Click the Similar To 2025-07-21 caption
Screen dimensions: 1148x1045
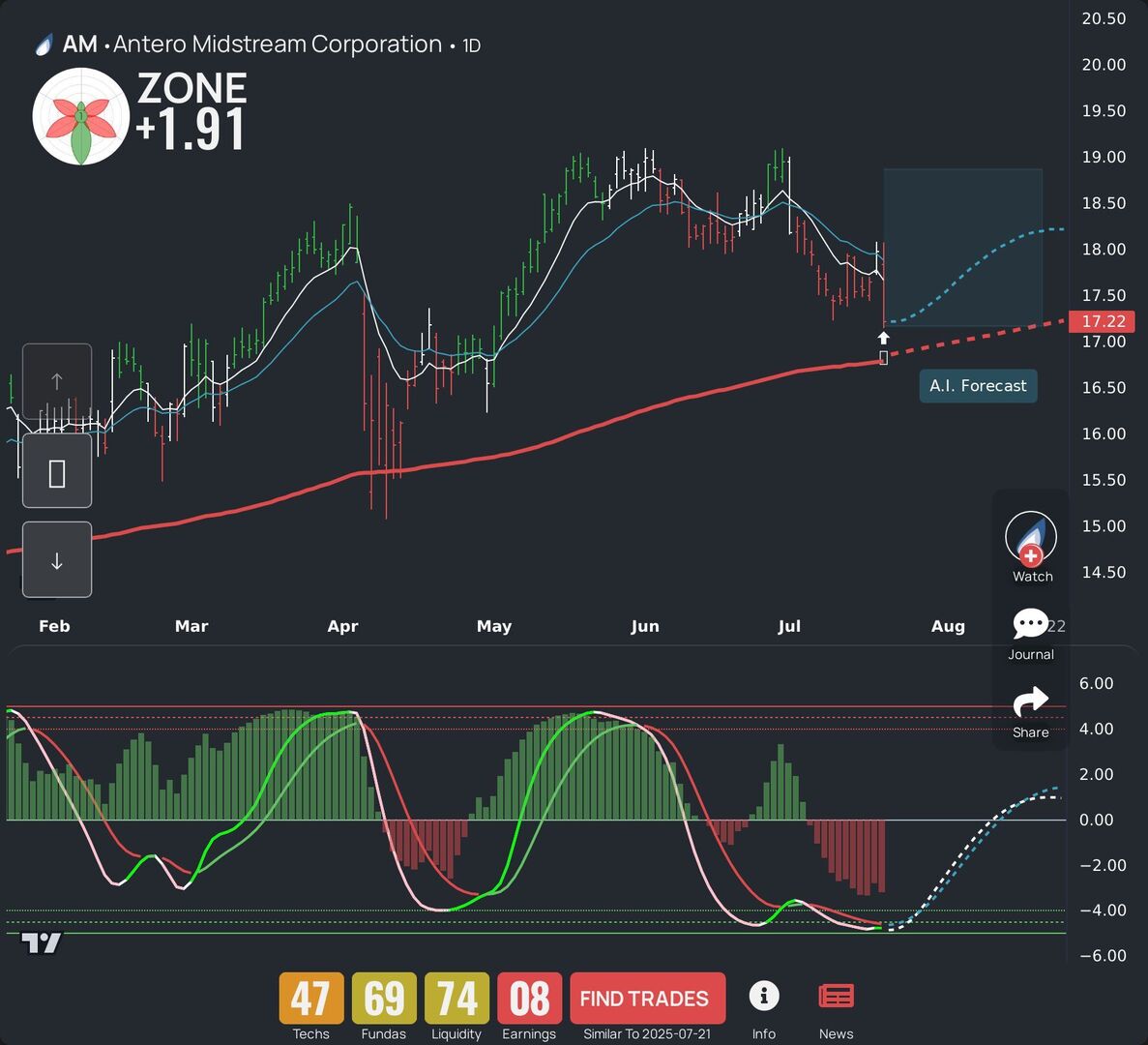coord(647,1034)
